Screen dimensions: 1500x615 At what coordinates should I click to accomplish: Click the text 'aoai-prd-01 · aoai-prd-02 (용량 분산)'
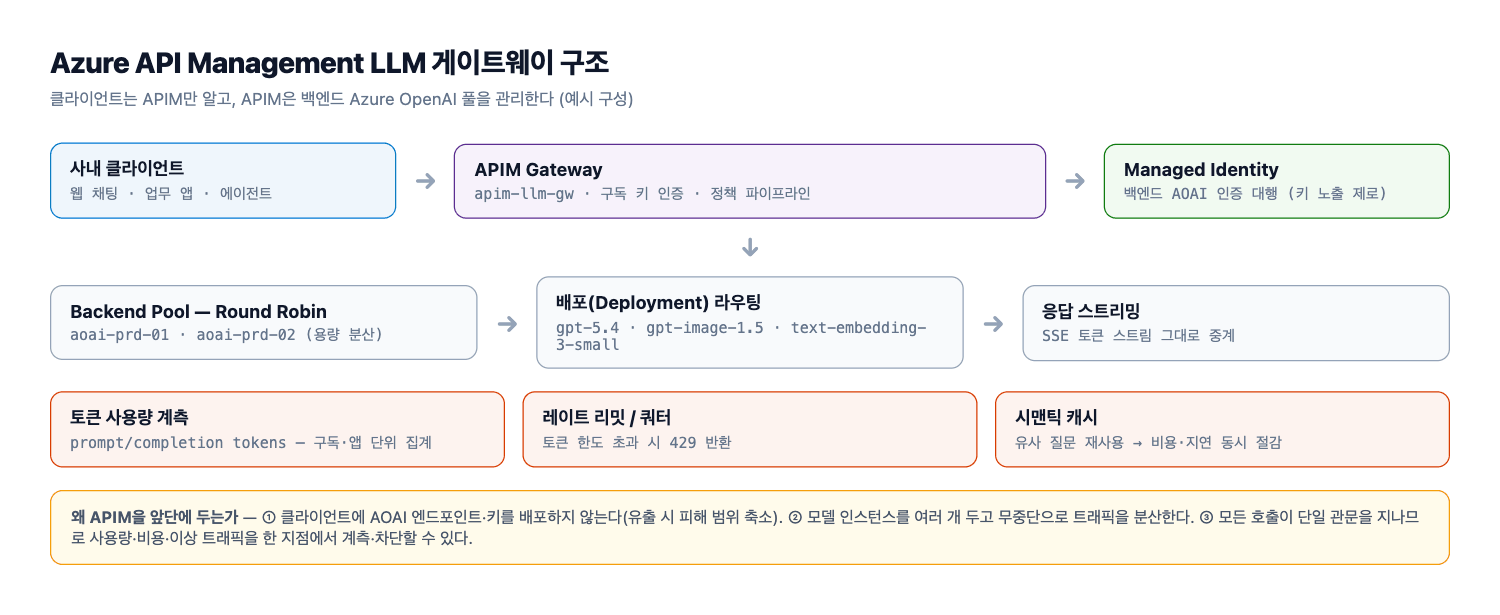(x=226, y=335)
